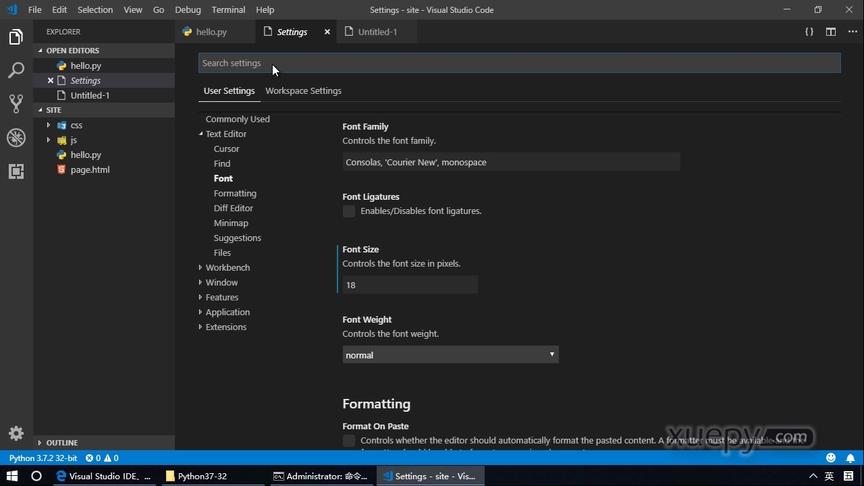Open the File menu
Viewport: 864px width, 486px height.
click(x=35, y=10)
